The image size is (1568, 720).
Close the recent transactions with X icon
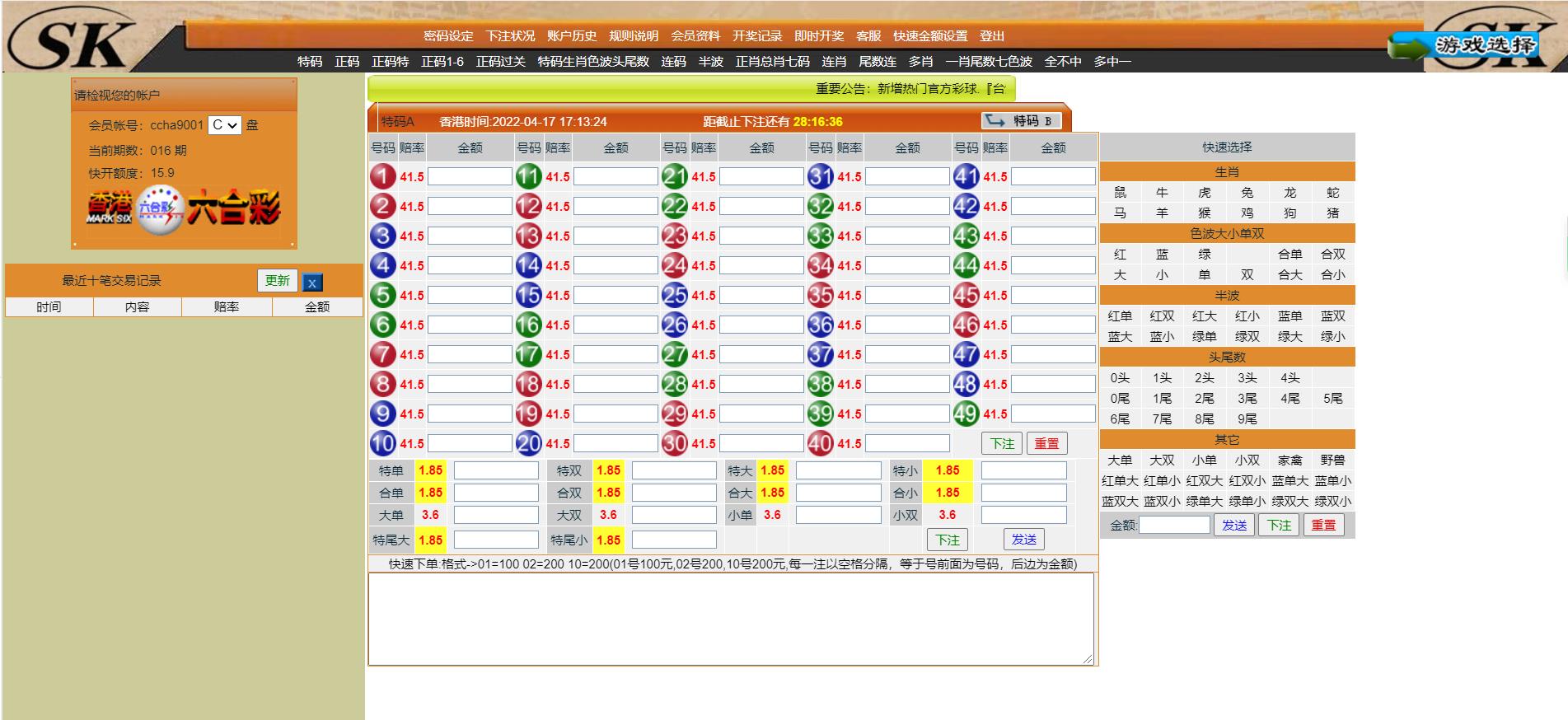(x=312, y=283)
